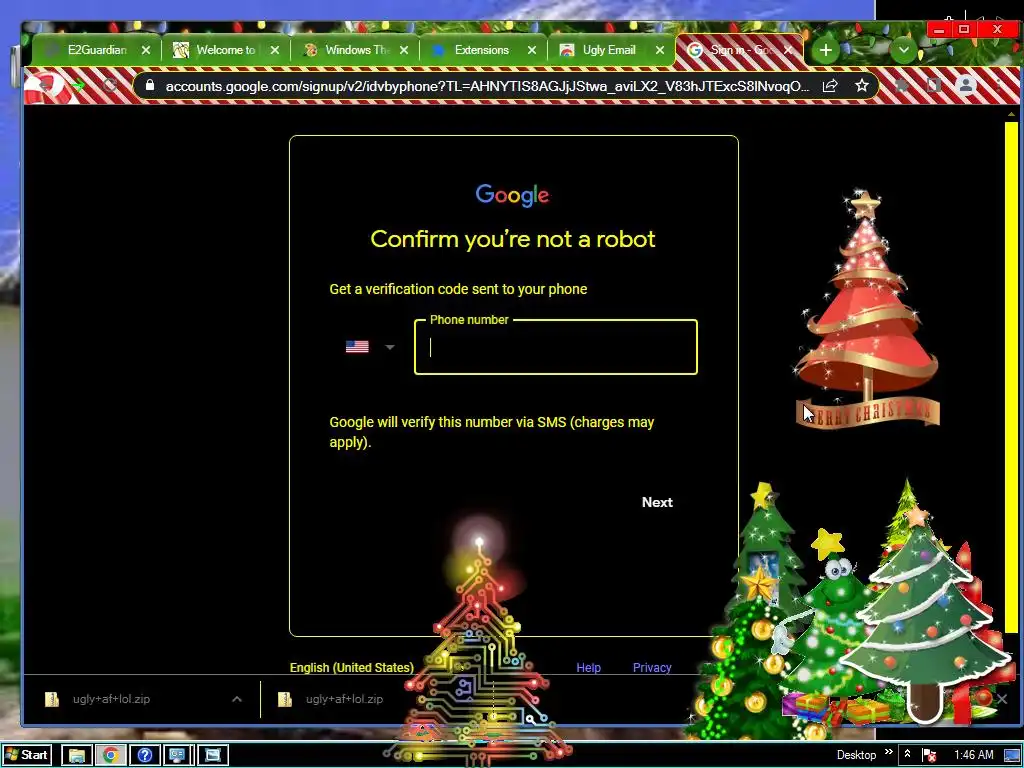
Task: Close the Ugly Email tab
Action: pos(660,50)
